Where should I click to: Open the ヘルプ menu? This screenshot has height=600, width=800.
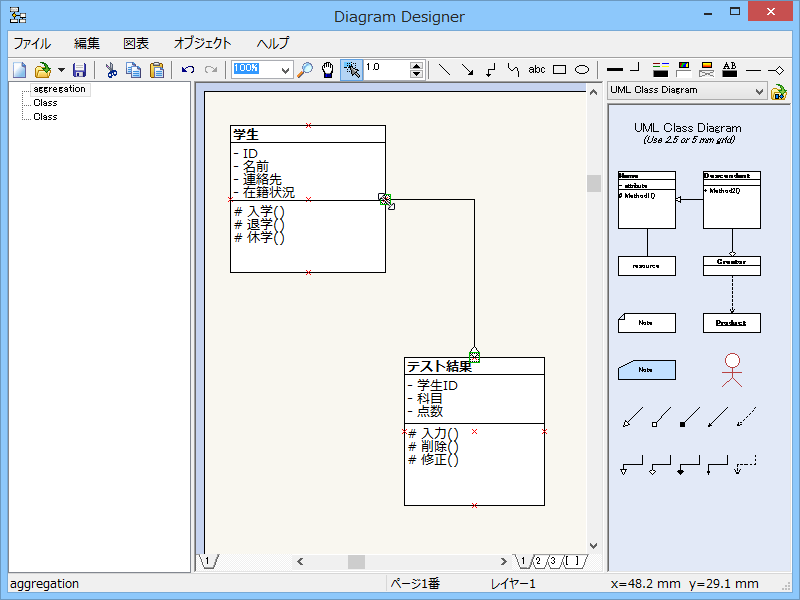[273, 43]
